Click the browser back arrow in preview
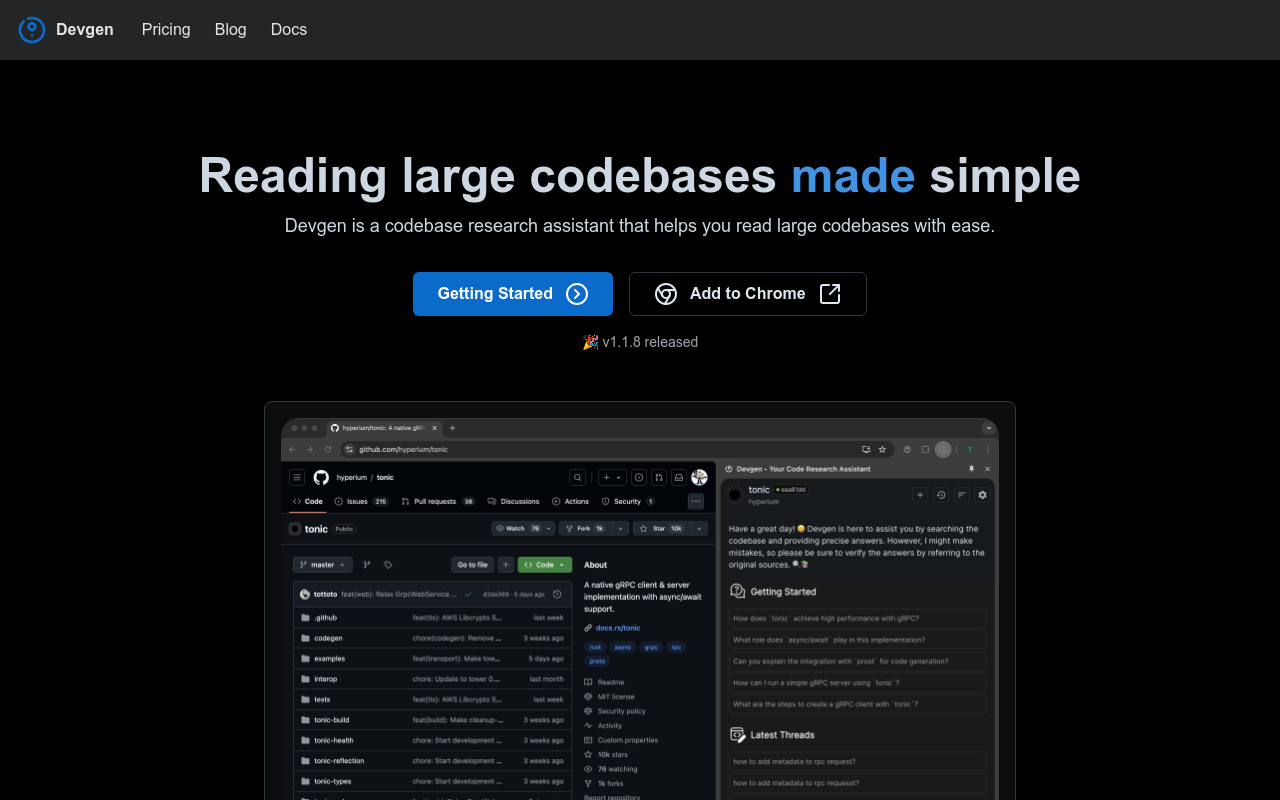This screenshot has width=1280, height=800. 292,450
